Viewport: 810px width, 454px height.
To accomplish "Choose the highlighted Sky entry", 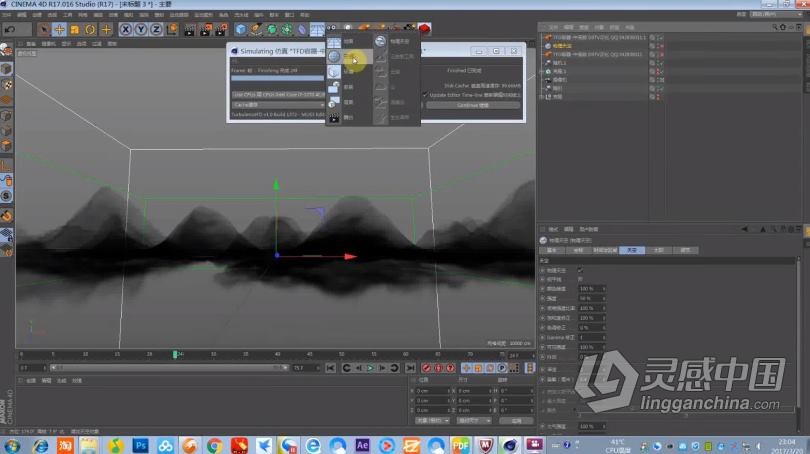I will point(349,56).
